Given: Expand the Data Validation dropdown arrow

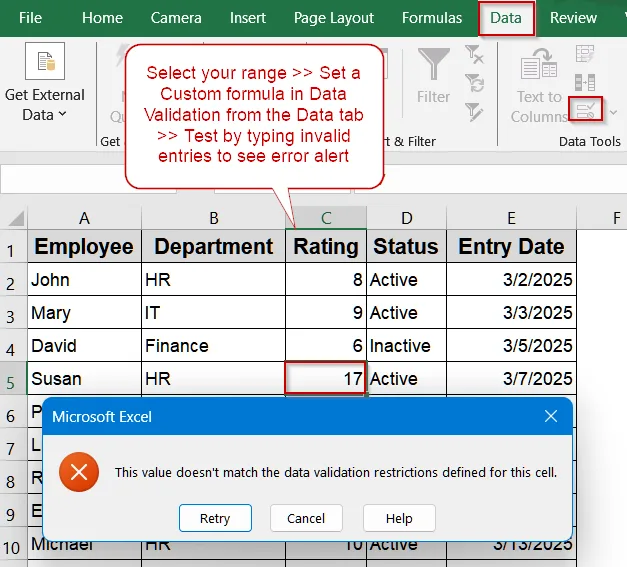Looking at the screenshot, I should (613, 112).
